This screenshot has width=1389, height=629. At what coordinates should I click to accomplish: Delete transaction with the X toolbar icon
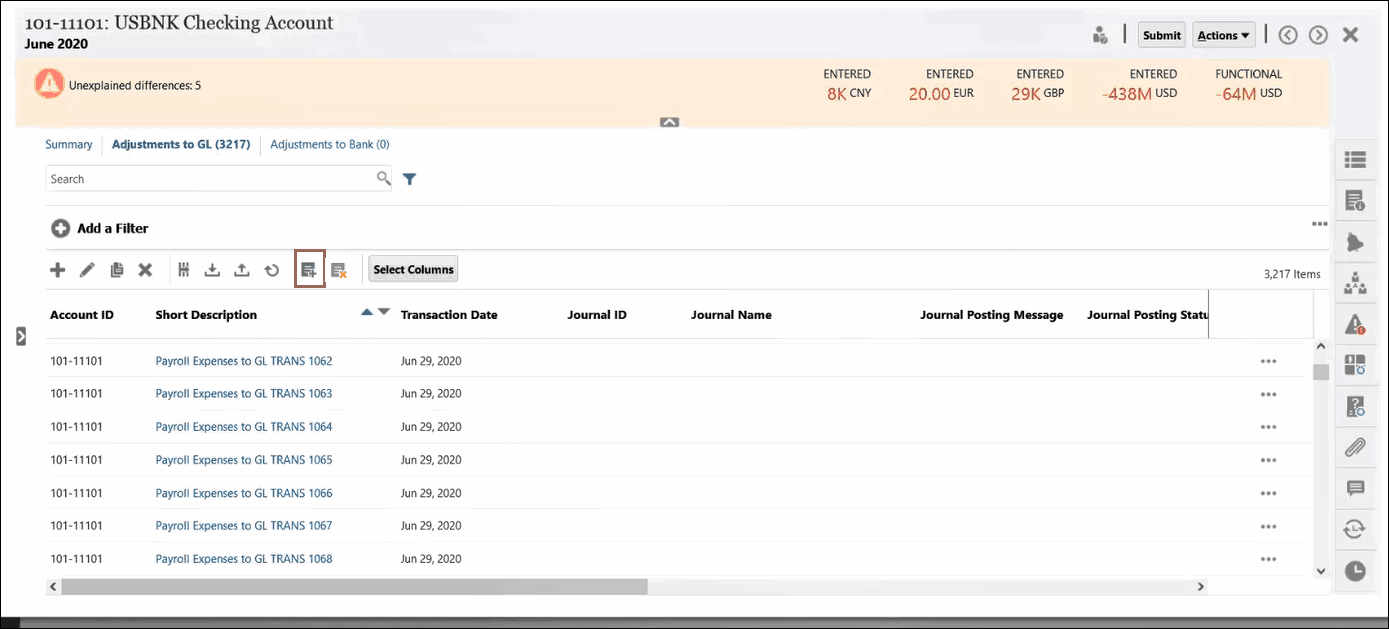[145, 270]
